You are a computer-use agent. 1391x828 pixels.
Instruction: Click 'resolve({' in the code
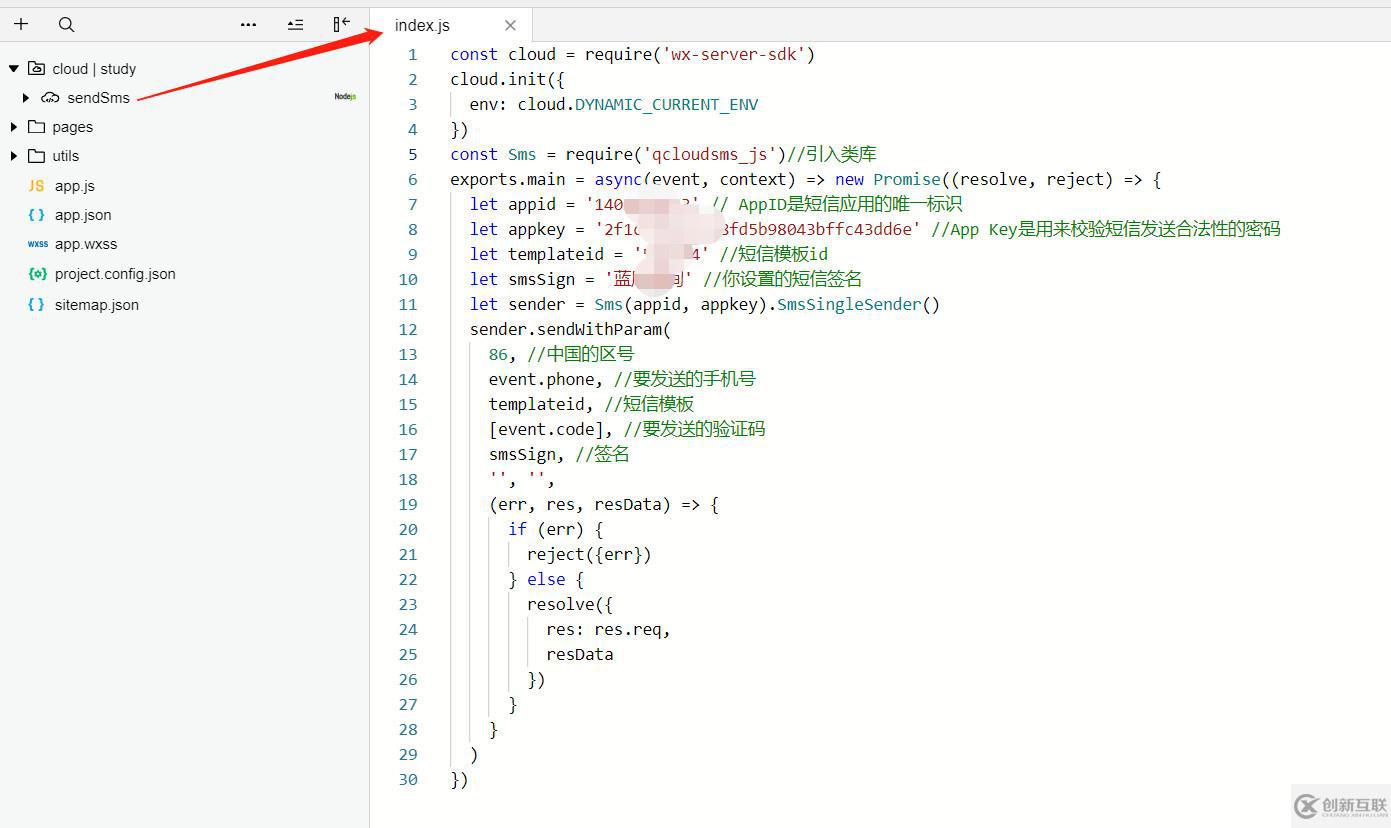[570, 604]
